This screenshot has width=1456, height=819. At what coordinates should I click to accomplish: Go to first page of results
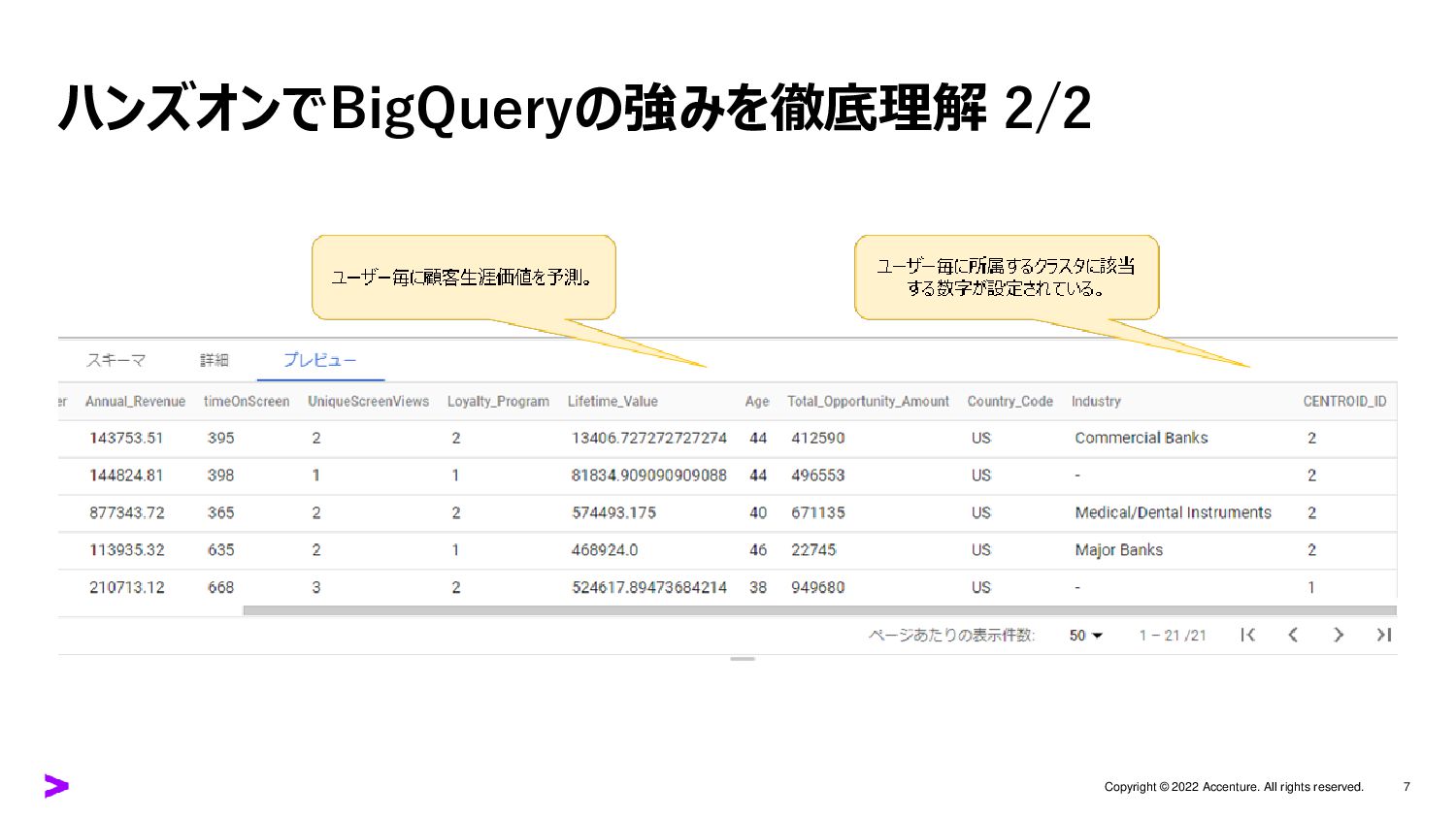tap(1248, 635)
